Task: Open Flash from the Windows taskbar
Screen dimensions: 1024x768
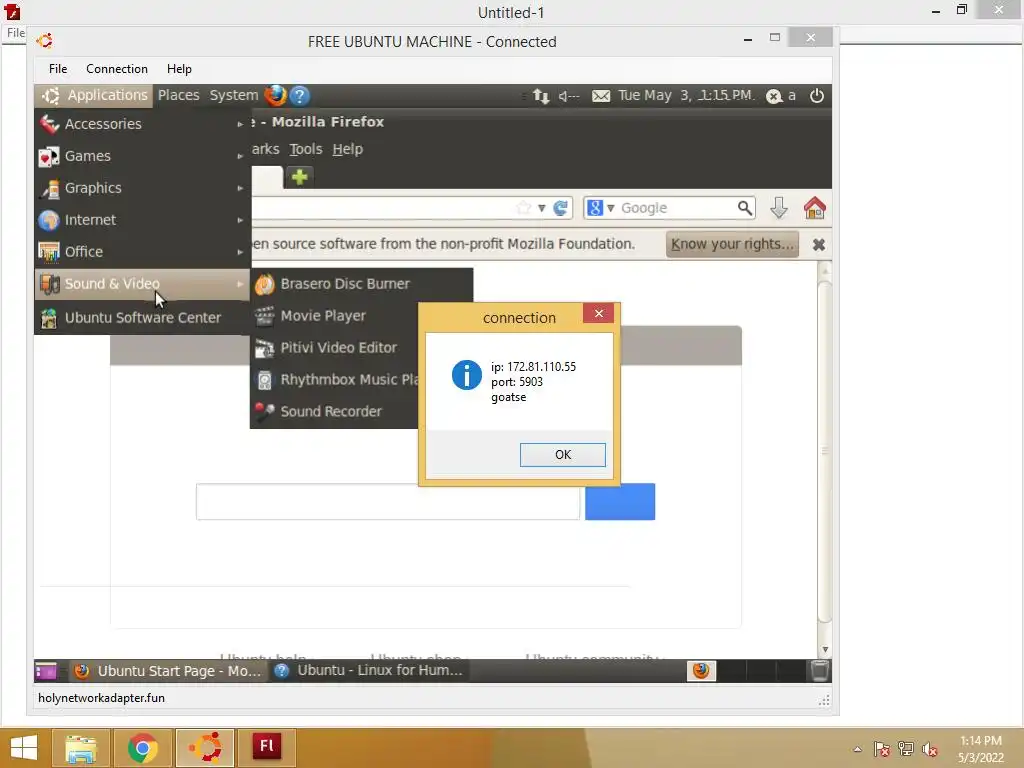Action: click(x=267, y=748)
